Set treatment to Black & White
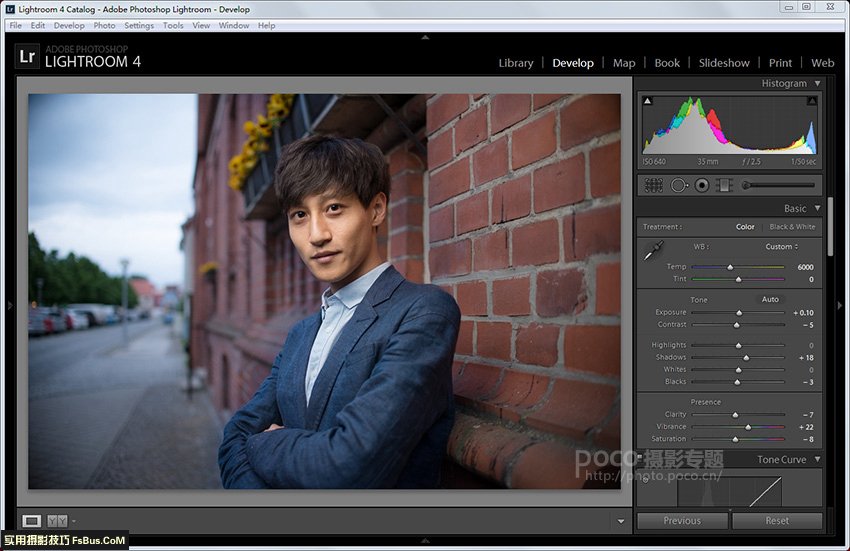The image size is (850, 551). point(792,227)
